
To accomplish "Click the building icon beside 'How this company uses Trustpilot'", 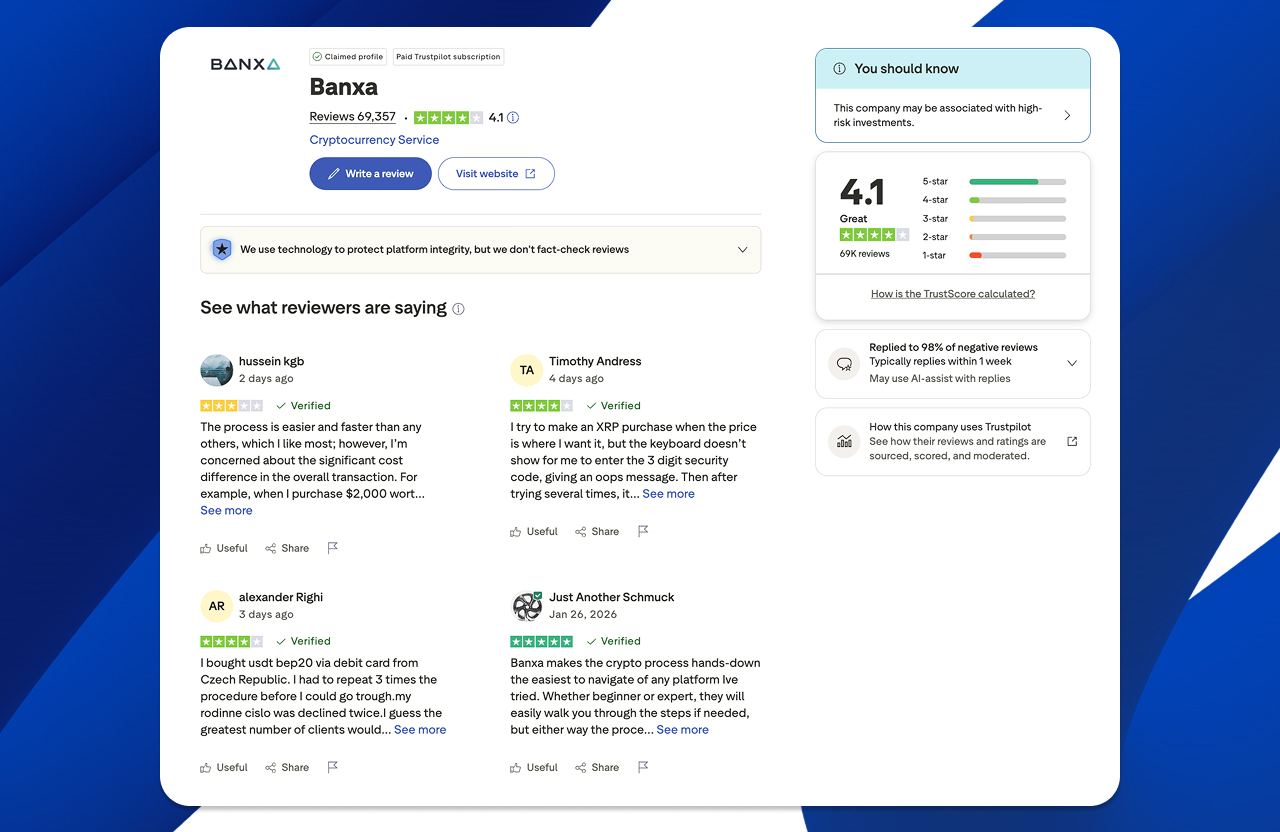I will tap(844, 441).
